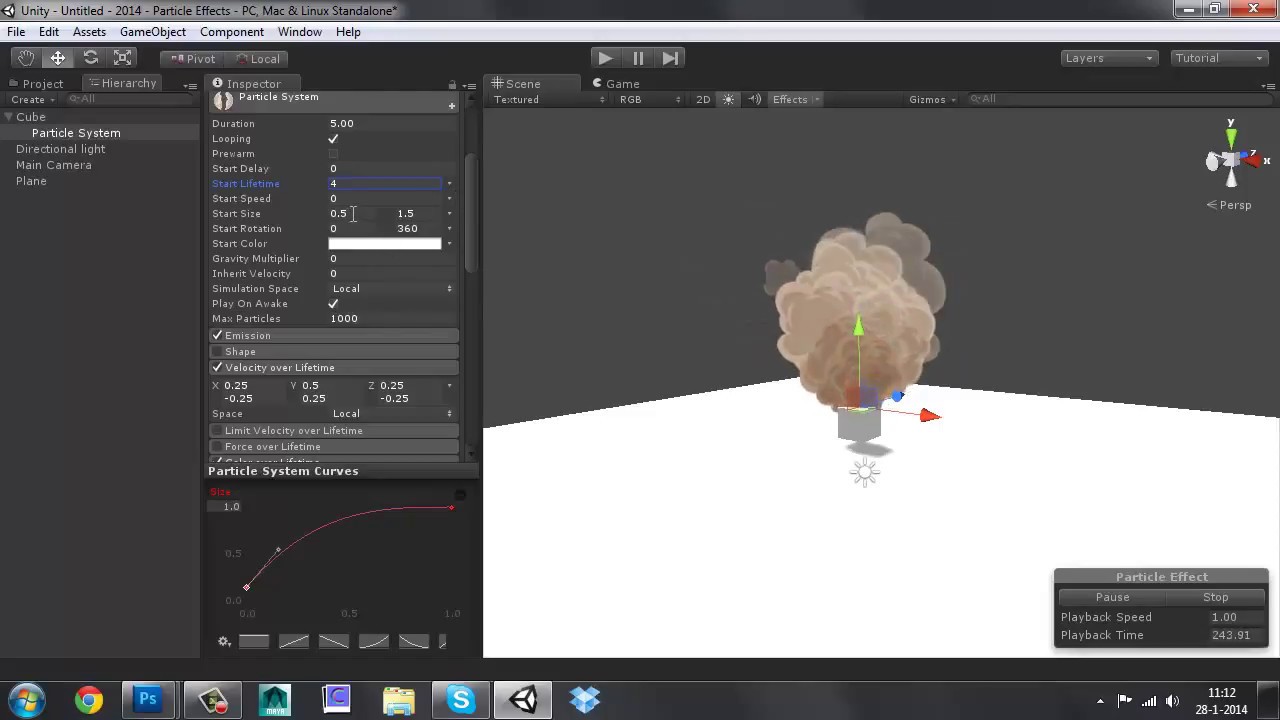Apply the ease-in rising curve preset

coord(374,642)
